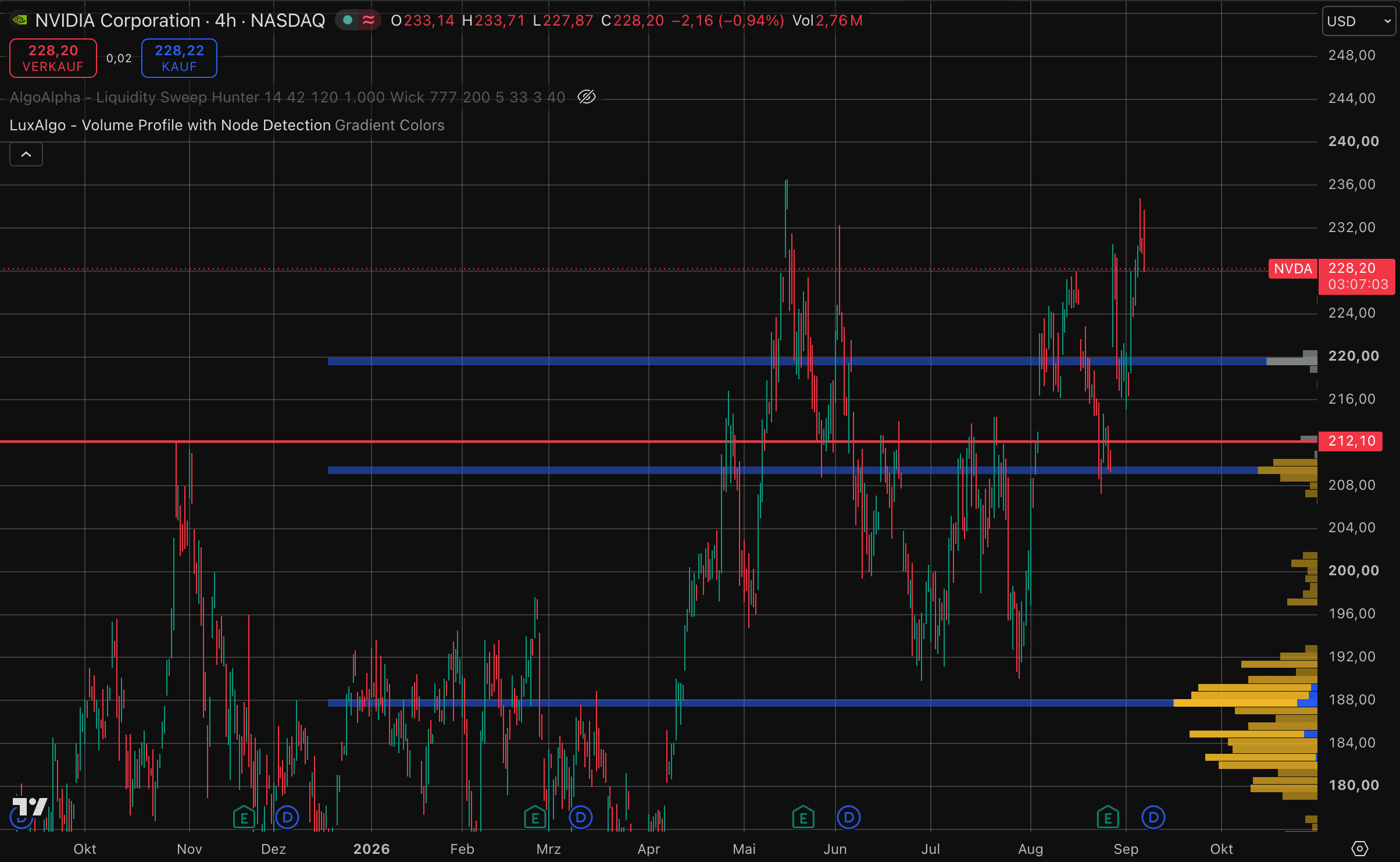Collapse the indicator legend with the chevron
This screenshot has height=862, width=1400.
click(26, 154)
